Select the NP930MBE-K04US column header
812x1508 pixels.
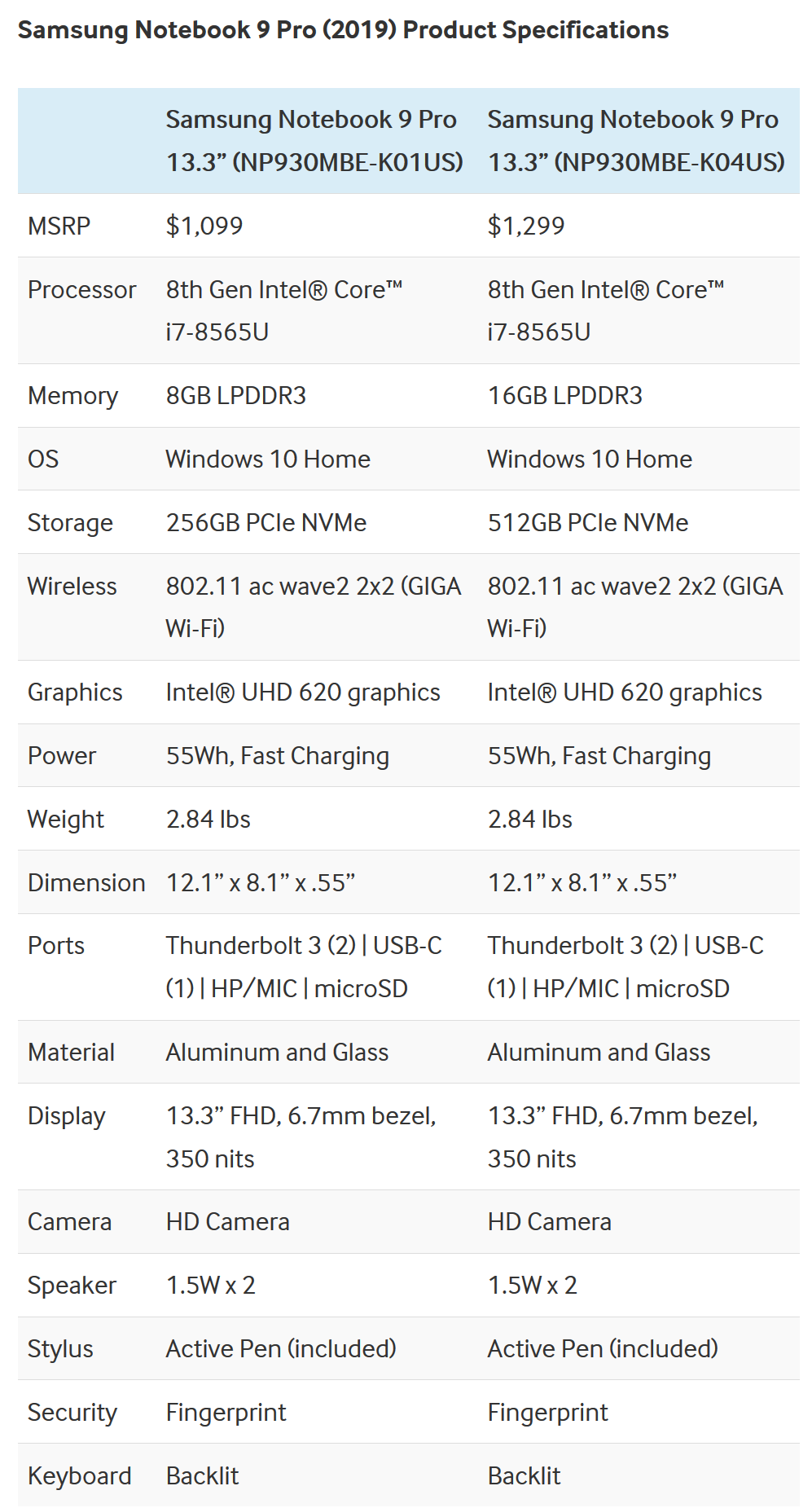[x=635, y=140]
